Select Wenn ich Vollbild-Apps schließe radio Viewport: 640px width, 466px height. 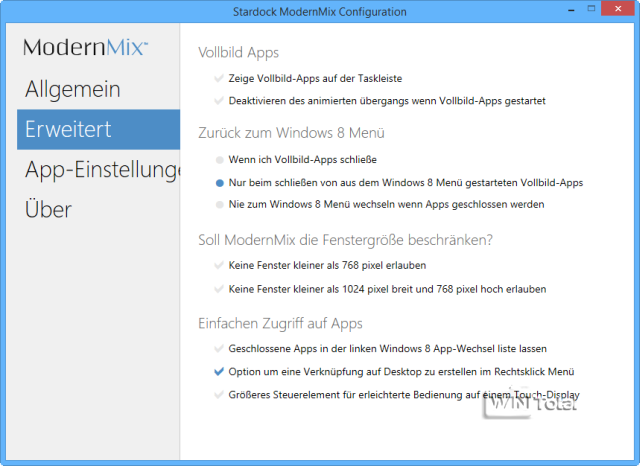click(220, 160)
